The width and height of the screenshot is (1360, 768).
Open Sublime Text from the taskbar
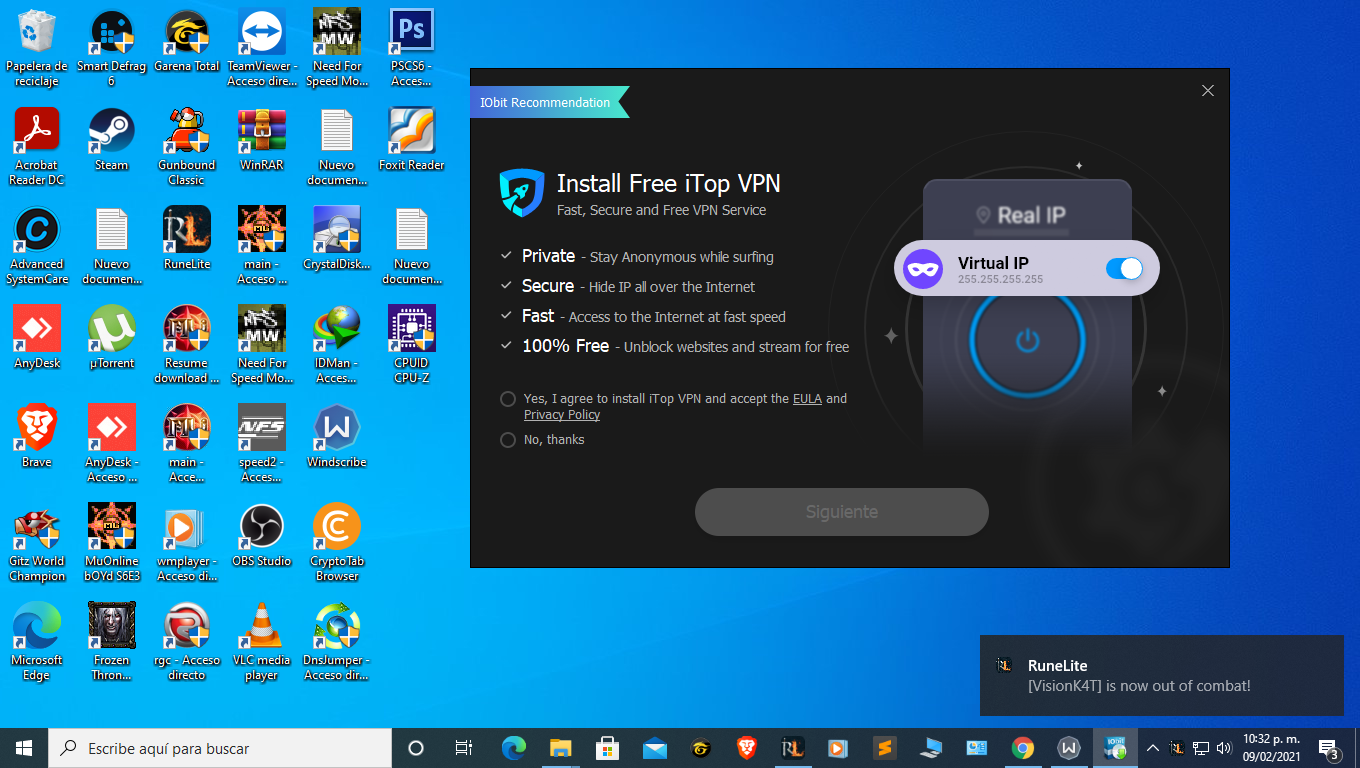[883, 748]
